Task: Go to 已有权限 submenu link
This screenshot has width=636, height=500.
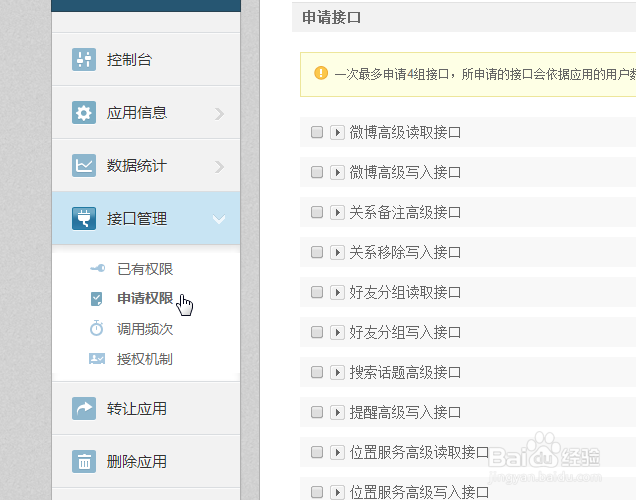Action: tap(145, 269)
